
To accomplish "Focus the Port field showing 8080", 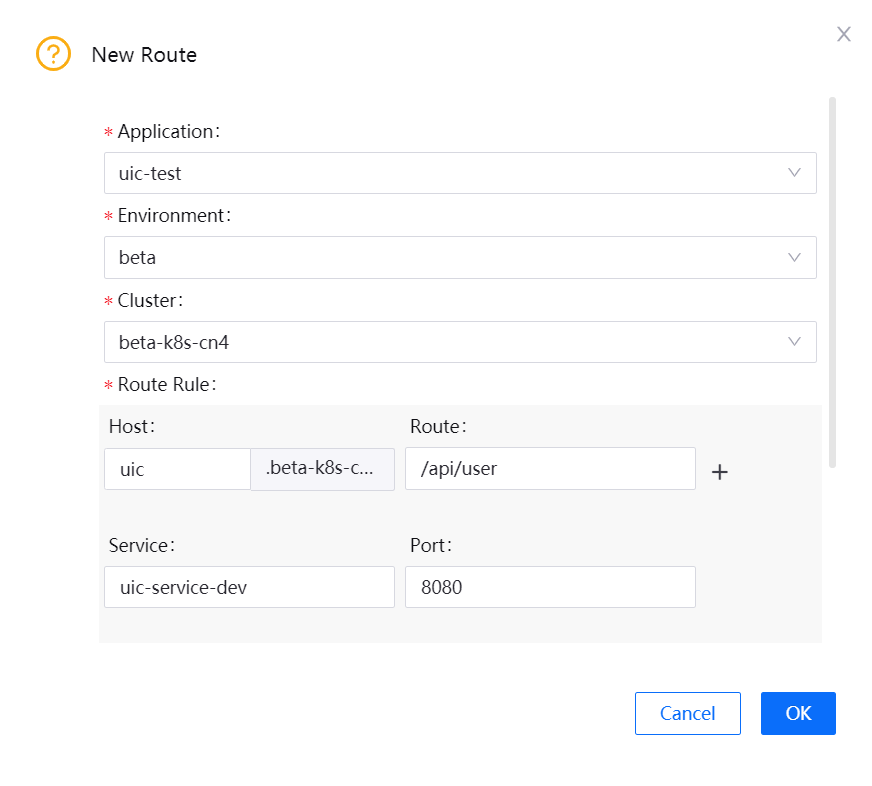I will click(549, 587).
